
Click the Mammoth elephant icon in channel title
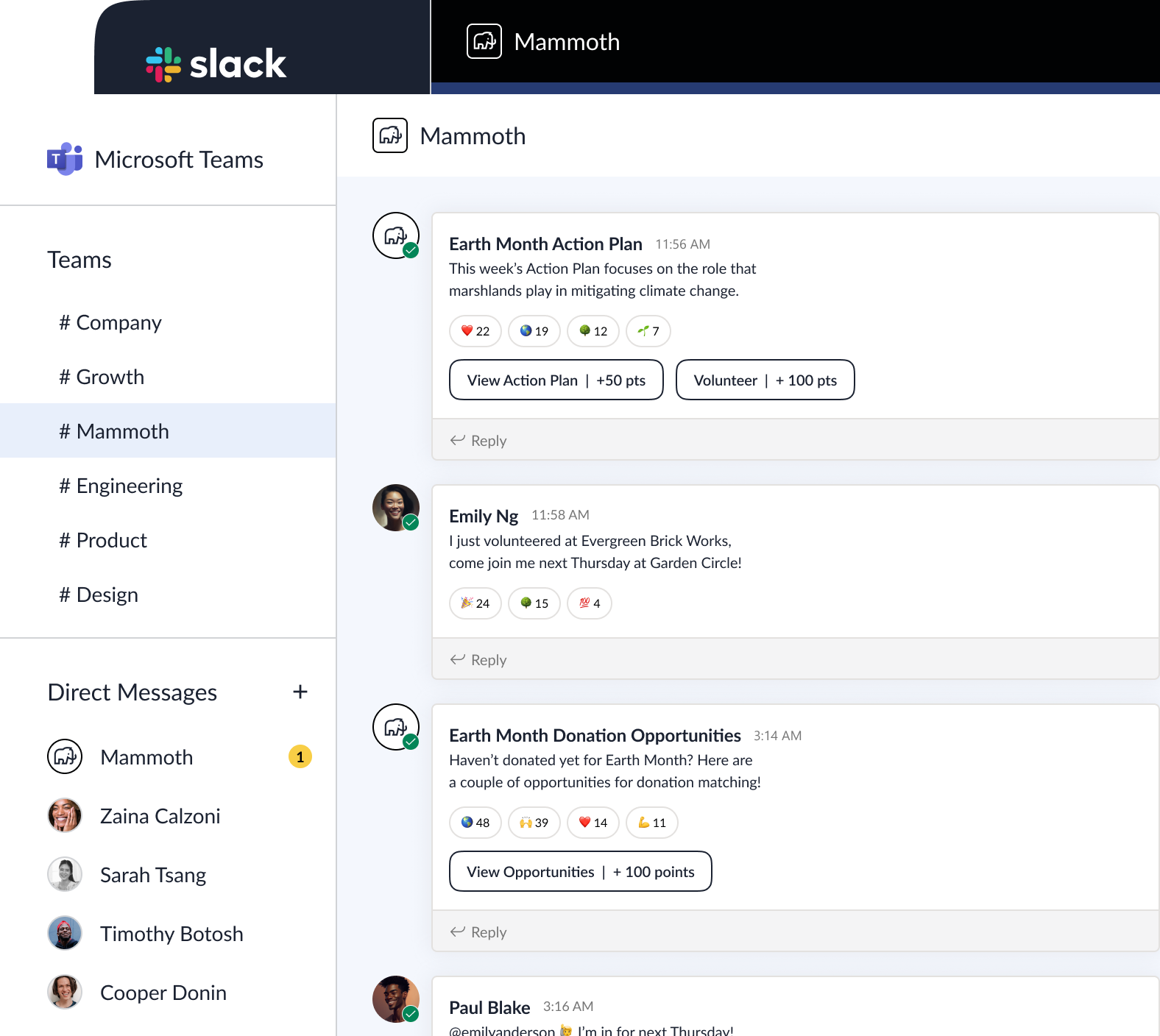(x=390, y=135)
